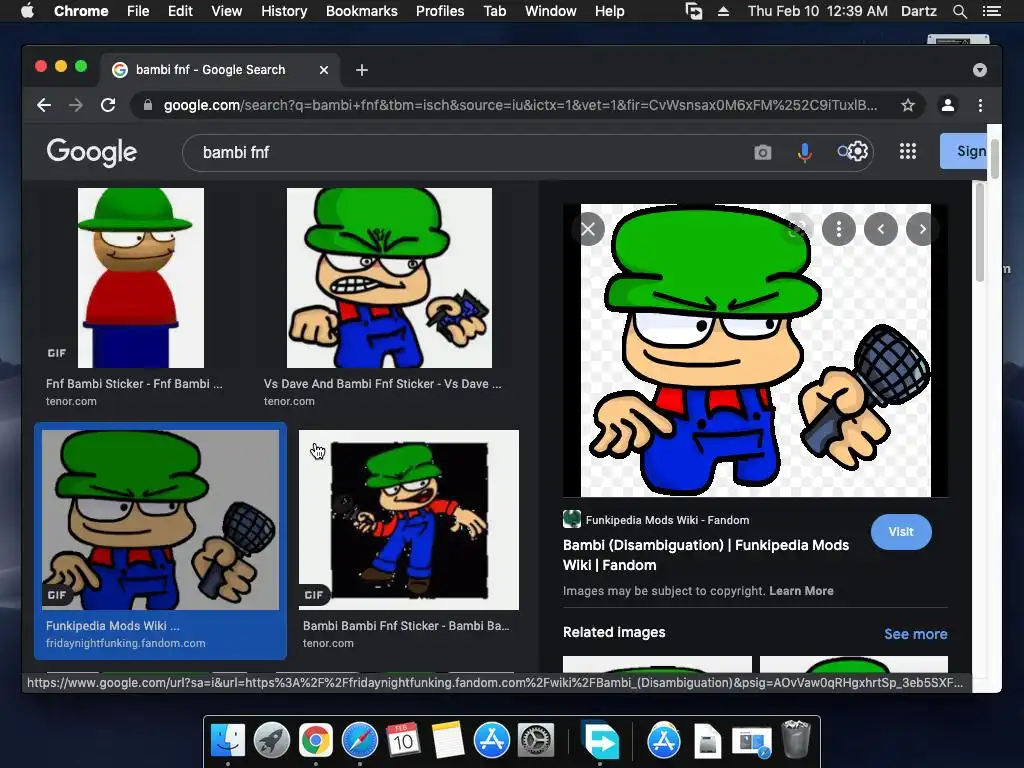The height and width of the screenshot is (768, 1024).
Task: Start voice search with microphone icon
Action: [805, 152]
